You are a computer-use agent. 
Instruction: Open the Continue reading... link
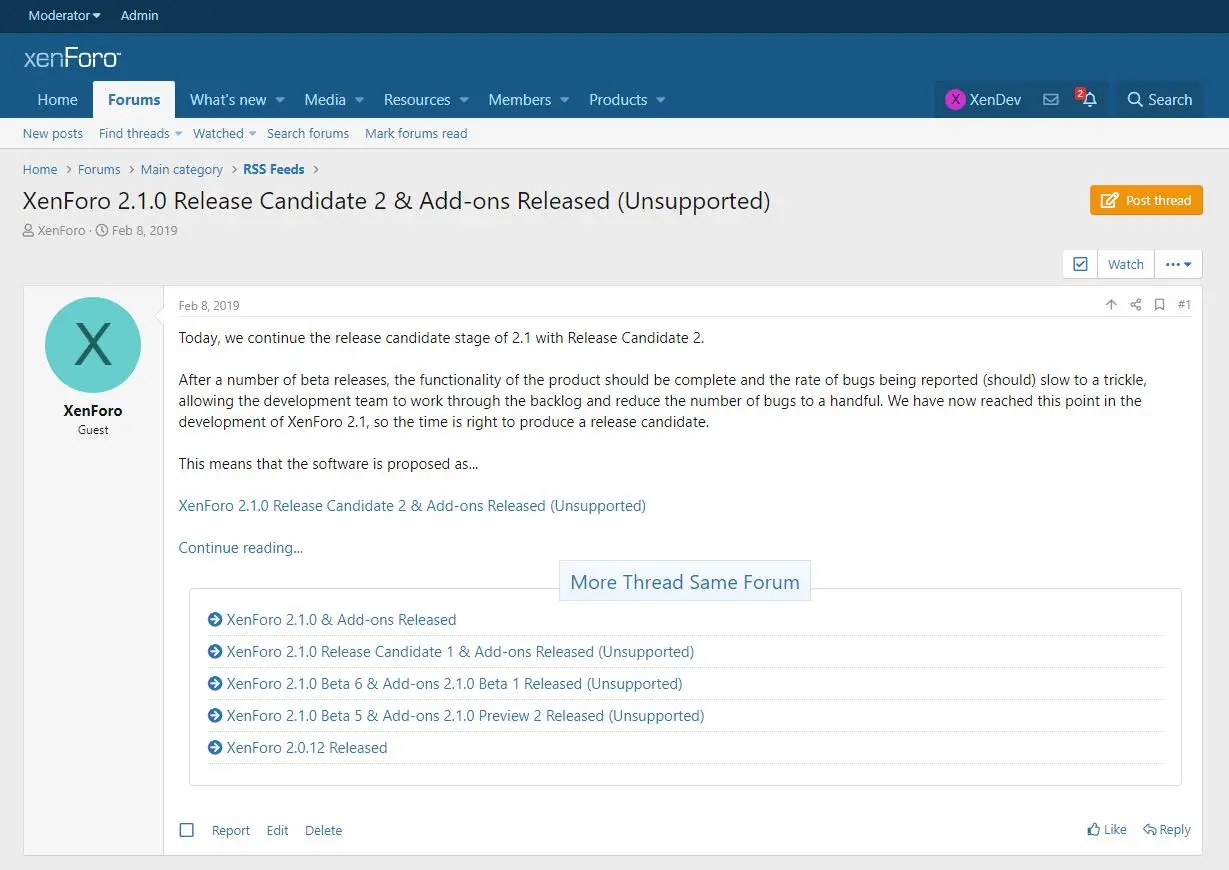pyautogui.click(x=240, y=548)
